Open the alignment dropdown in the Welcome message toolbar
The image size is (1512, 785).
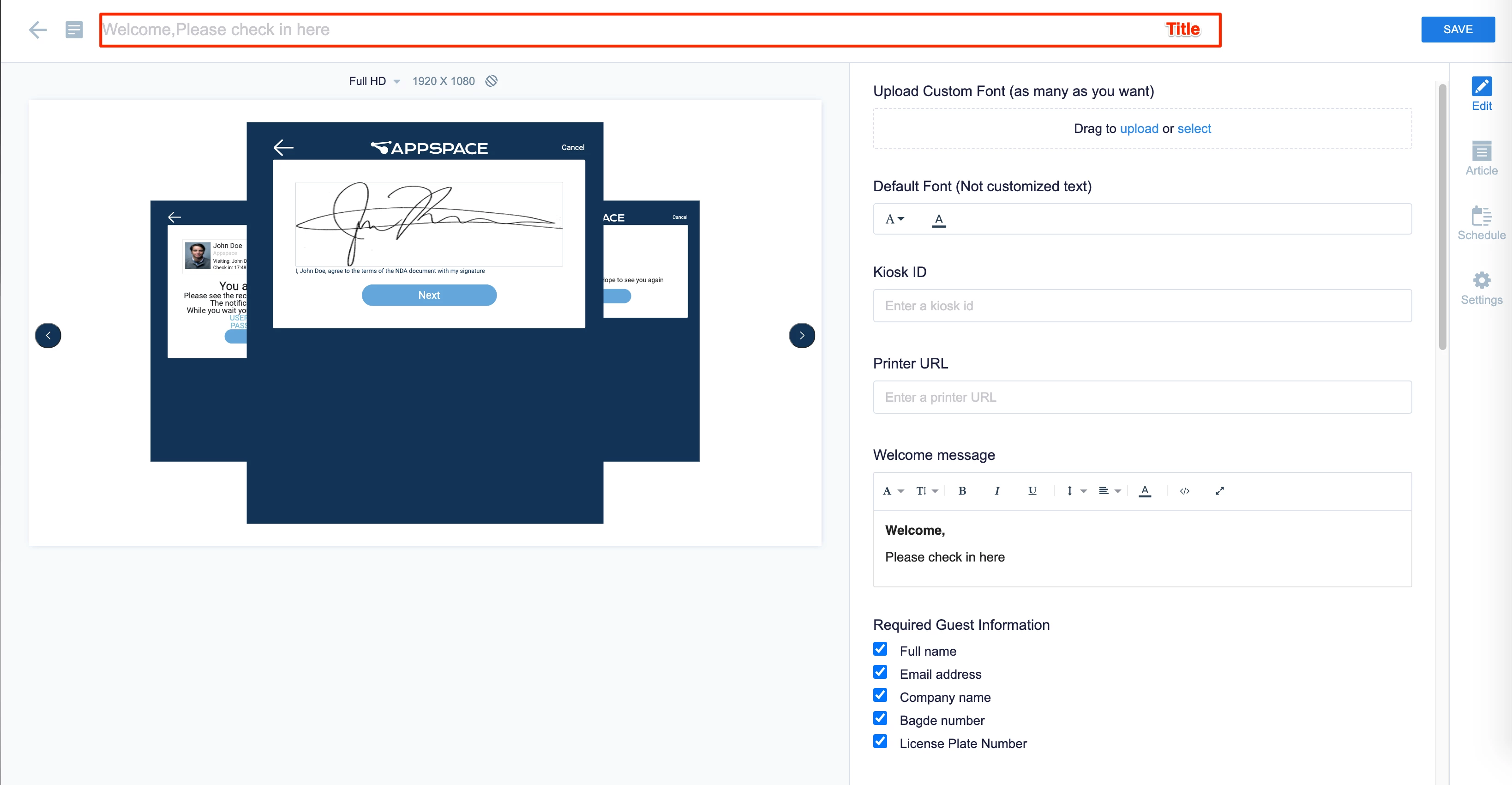[1109, 491]
